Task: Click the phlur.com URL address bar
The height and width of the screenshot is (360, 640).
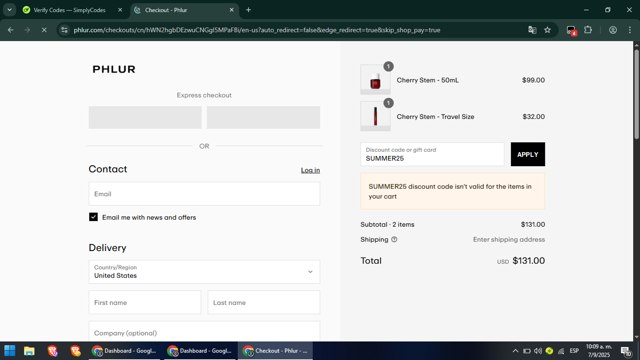Action: pos(257,30)
